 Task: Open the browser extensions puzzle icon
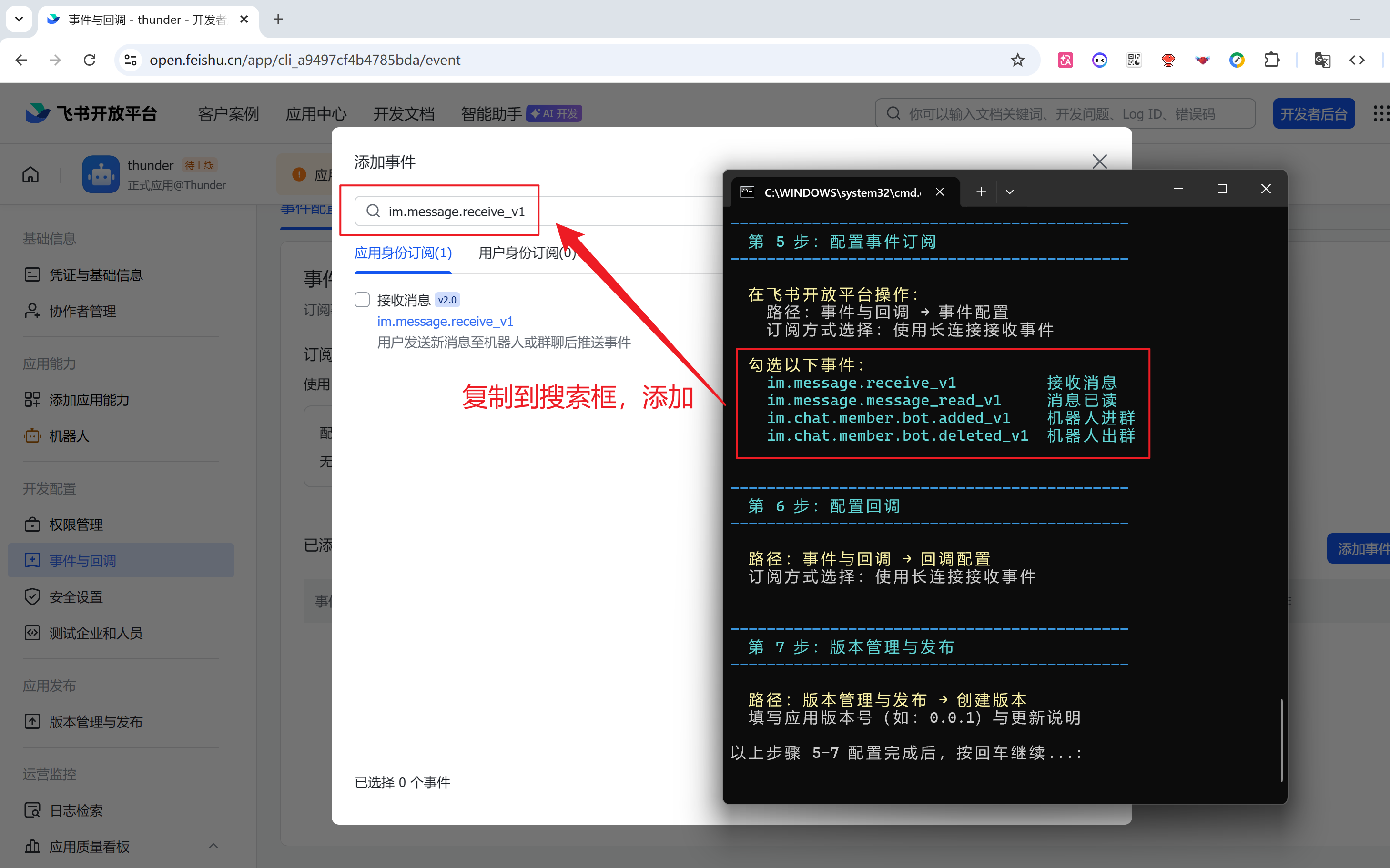1272,60
